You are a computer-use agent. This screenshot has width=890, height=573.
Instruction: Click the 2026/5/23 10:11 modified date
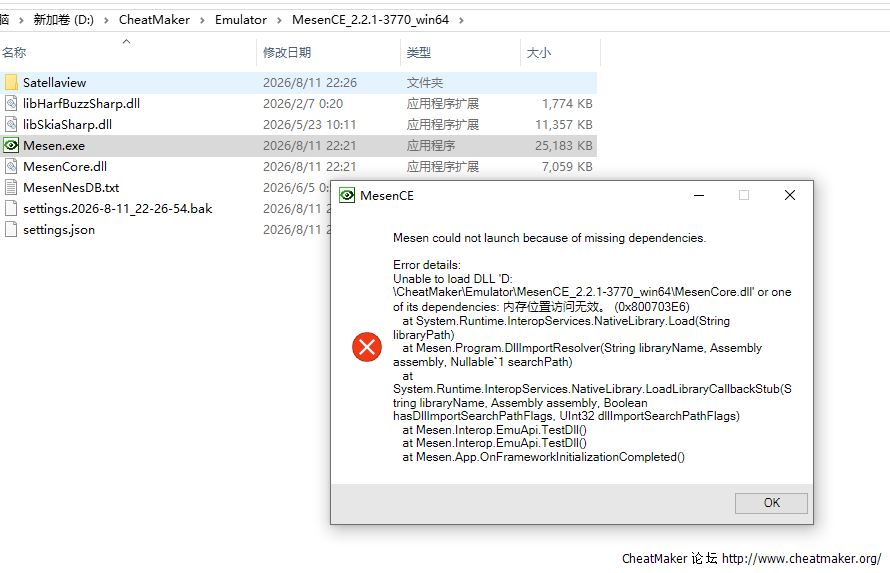coord(309,124)
